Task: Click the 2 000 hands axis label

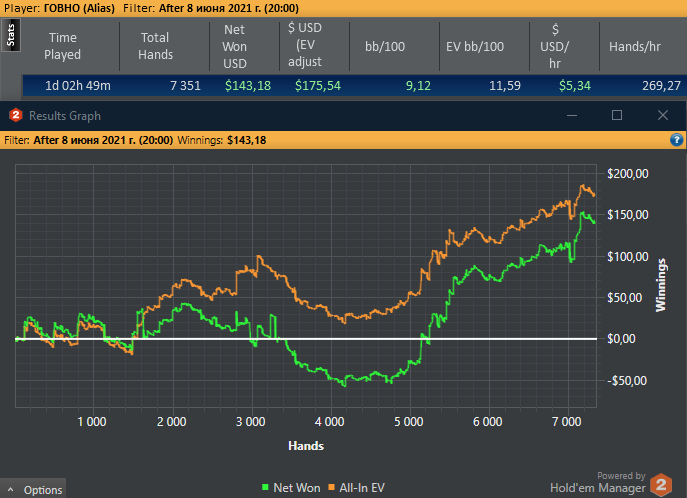Action: [171, 422]
